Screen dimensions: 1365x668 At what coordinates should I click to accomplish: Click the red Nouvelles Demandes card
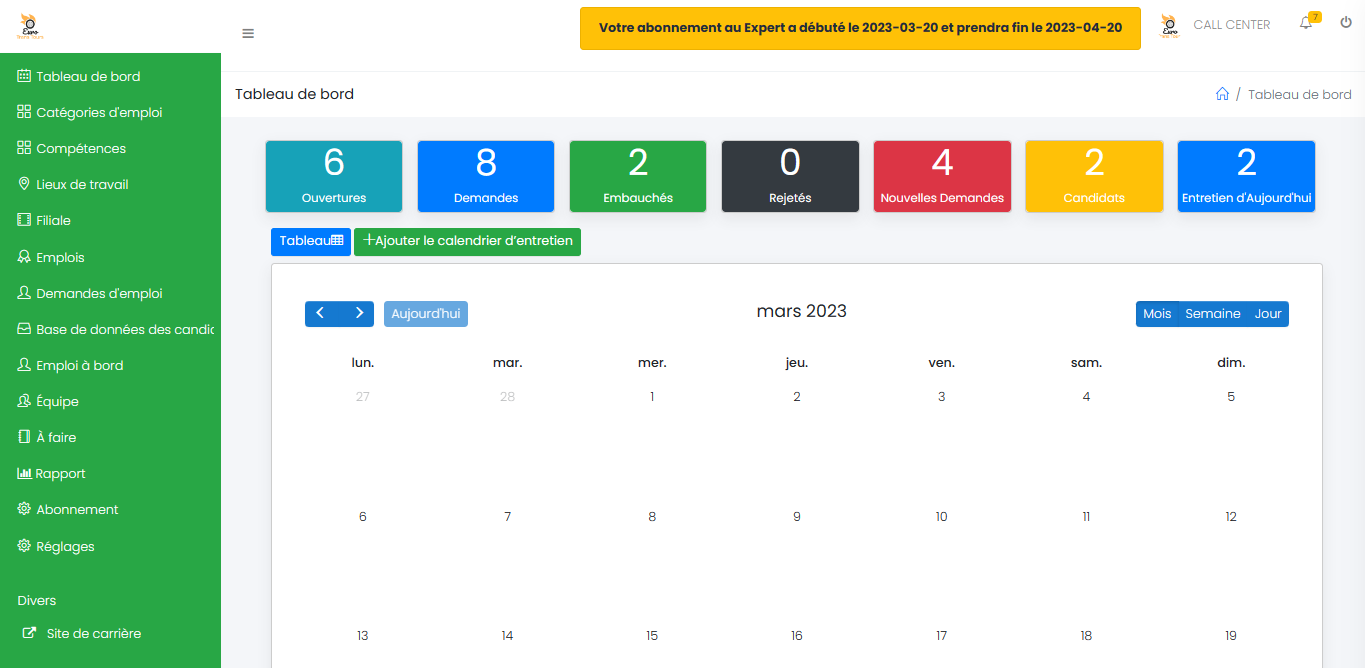pyautogui.click(x=942, y=176)
